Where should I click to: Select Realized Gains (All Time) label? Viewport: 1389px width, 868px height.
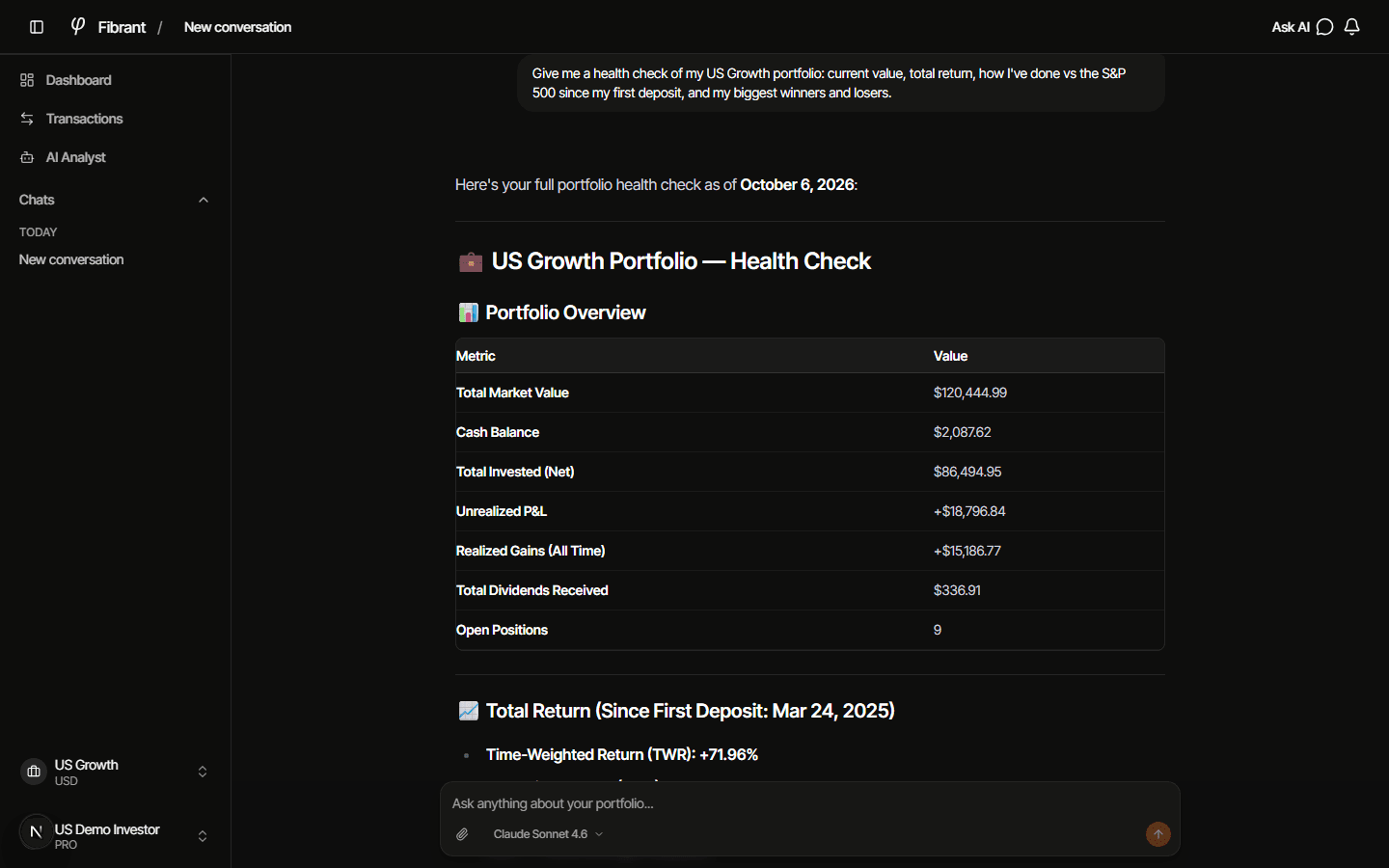click(531, 551)
